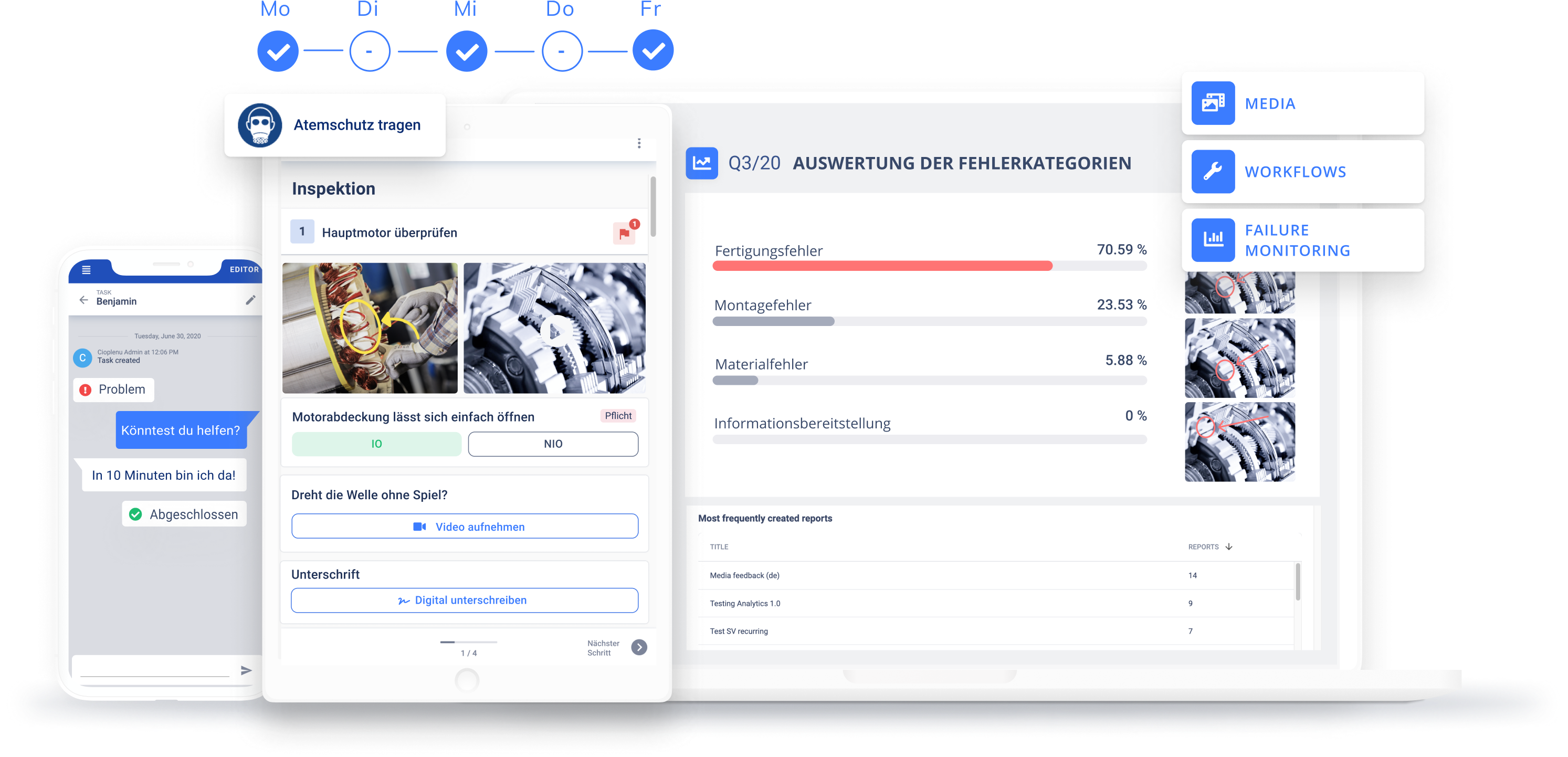Open the three-dot menu on the tablet
The height and width of the screenshot is (757, 1568).
pyautogui.click(x=638, y=143)
